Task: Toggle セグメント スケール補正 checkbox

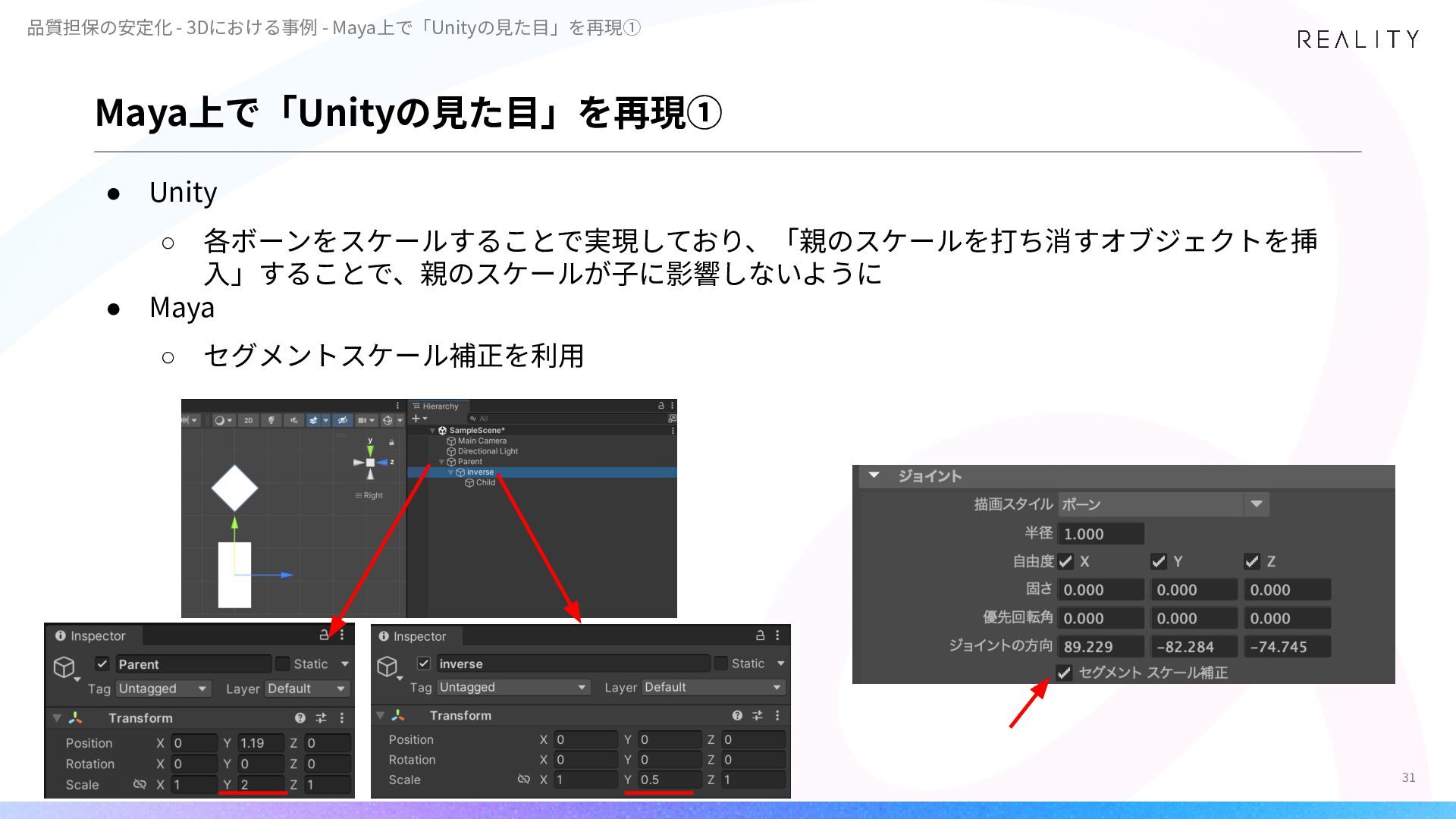Action: (1064, 673)
